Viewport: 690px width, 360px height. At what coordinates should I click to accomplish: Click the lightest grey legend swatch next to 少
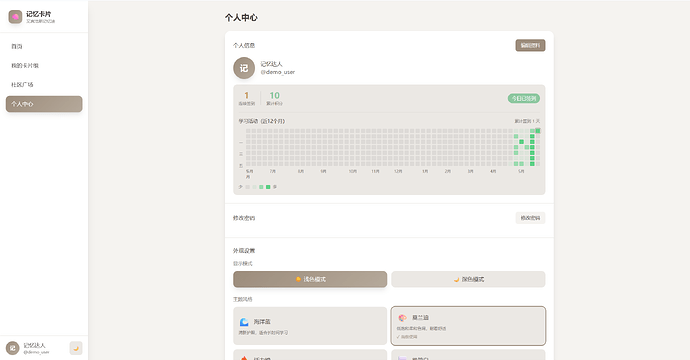[247, 187]
